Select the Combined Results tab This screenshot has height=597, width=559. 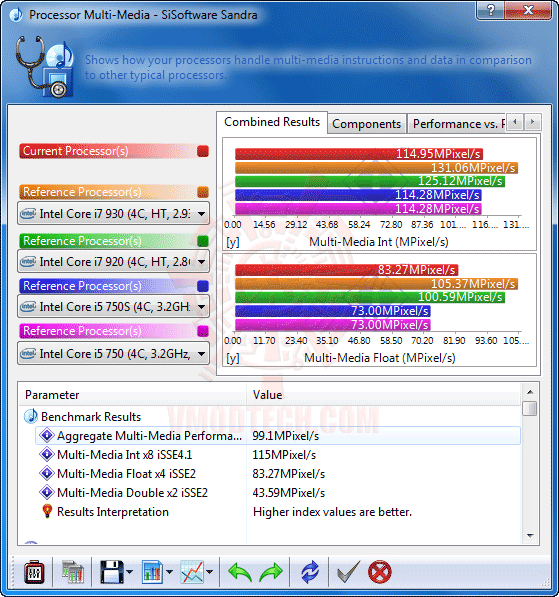(272, 122)
